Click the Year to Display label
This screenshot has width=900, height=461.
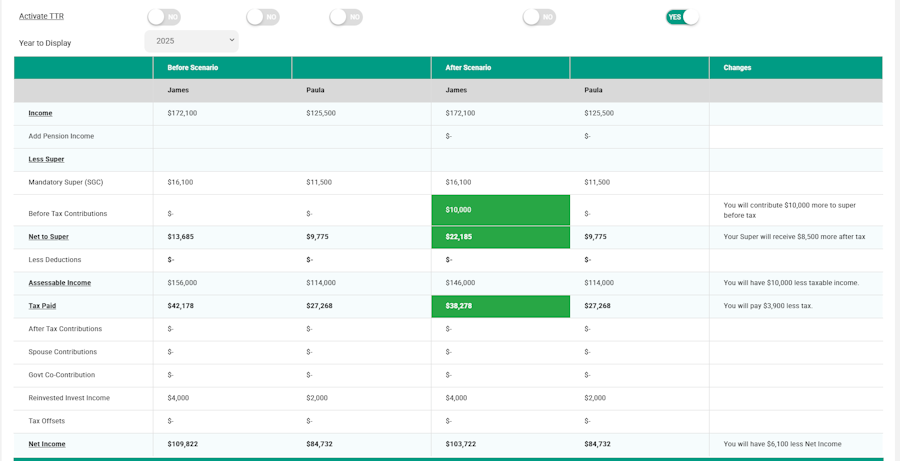tap(45, 43)
